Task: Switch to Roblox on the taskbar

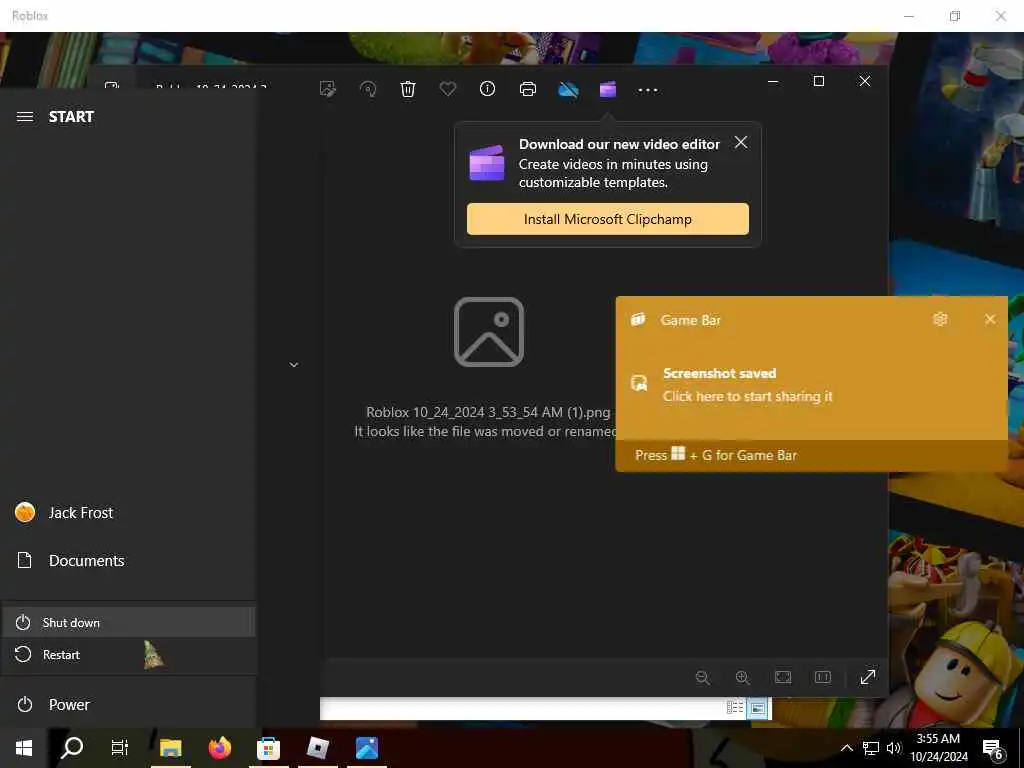Action: pos(317,748)
